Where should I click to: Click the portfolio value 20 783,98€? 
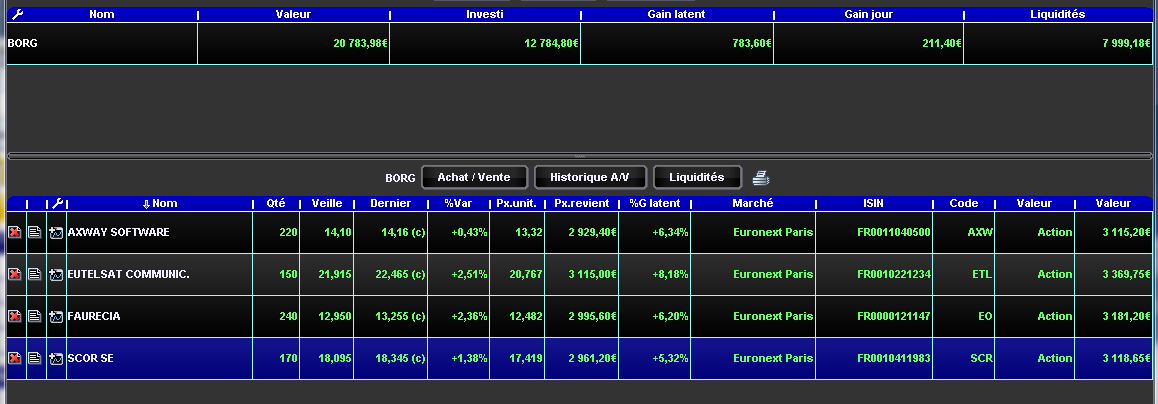(x=294, y=44)
